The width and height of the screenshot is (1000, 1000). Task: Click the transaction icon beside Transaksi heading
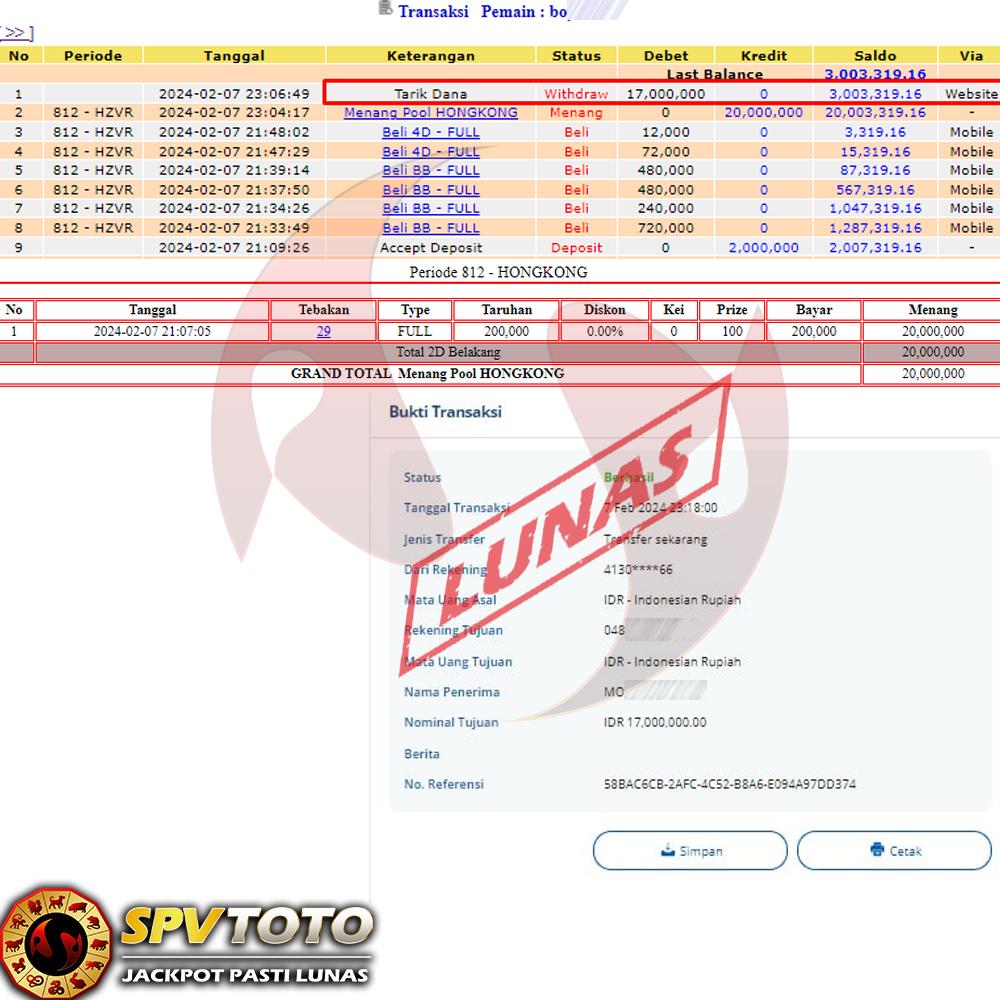coord(385,9)
